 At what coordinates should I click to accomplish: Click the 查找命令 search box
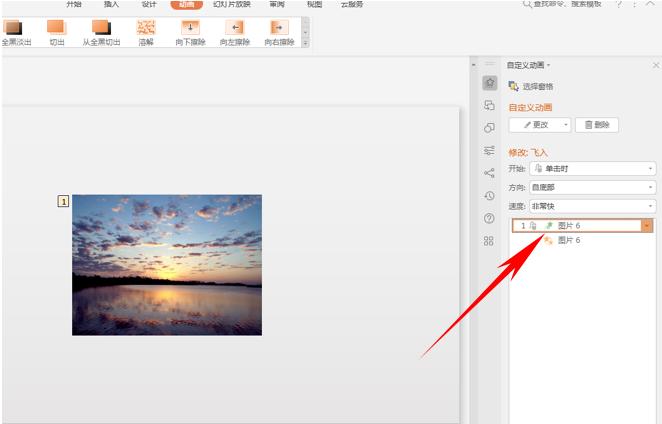[x=562, y=4]
